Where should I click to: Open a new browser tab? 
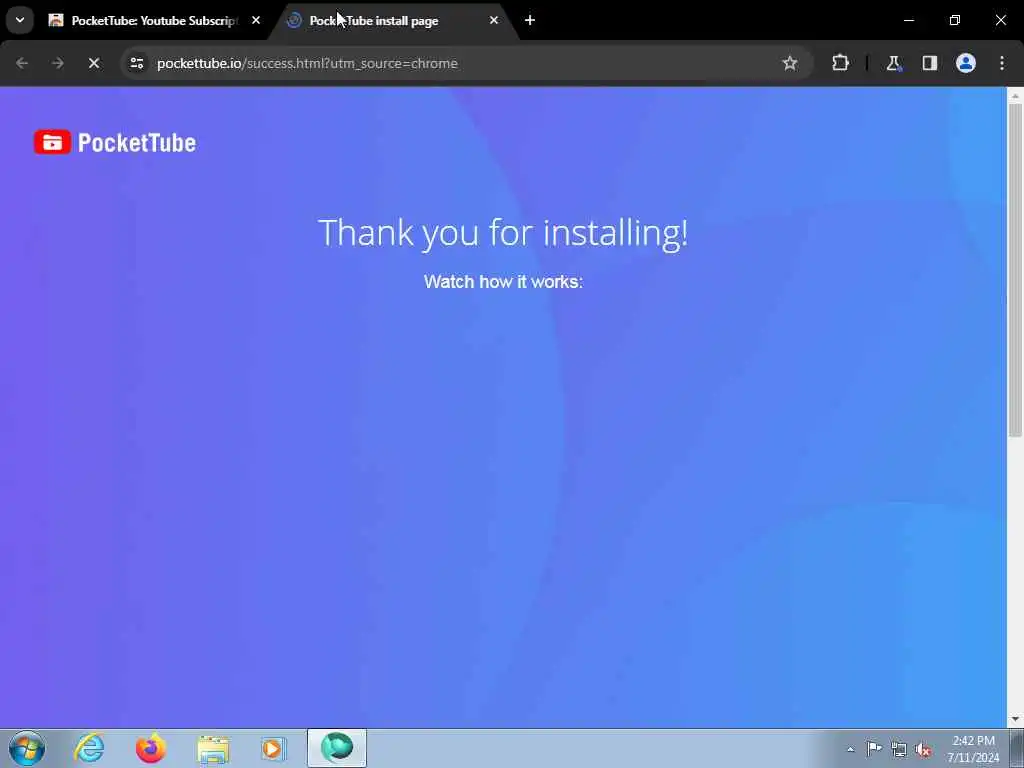530,20
